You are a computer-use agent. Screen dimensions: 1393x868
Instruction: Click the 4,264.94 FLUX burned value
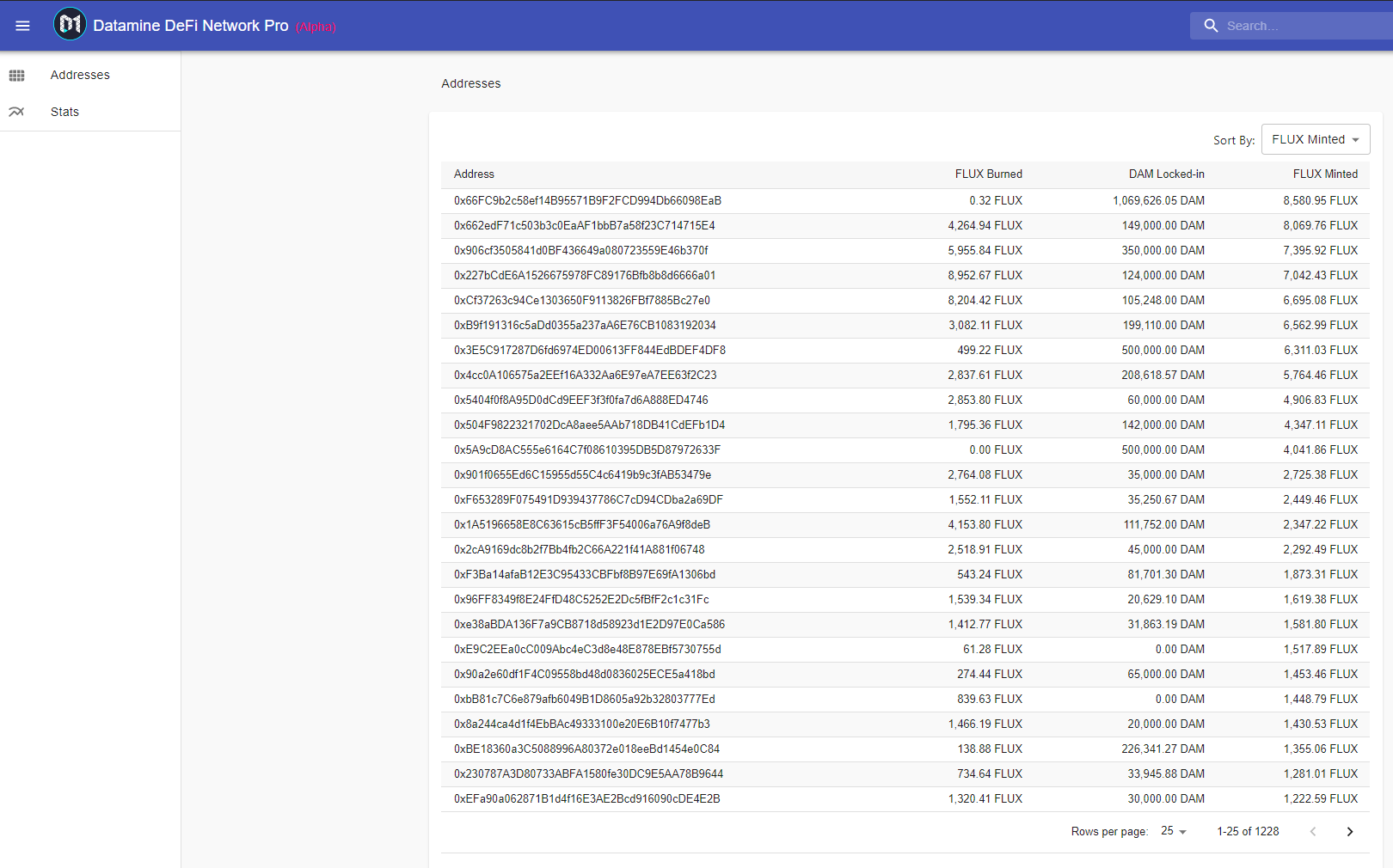click(x=985, y=226)
